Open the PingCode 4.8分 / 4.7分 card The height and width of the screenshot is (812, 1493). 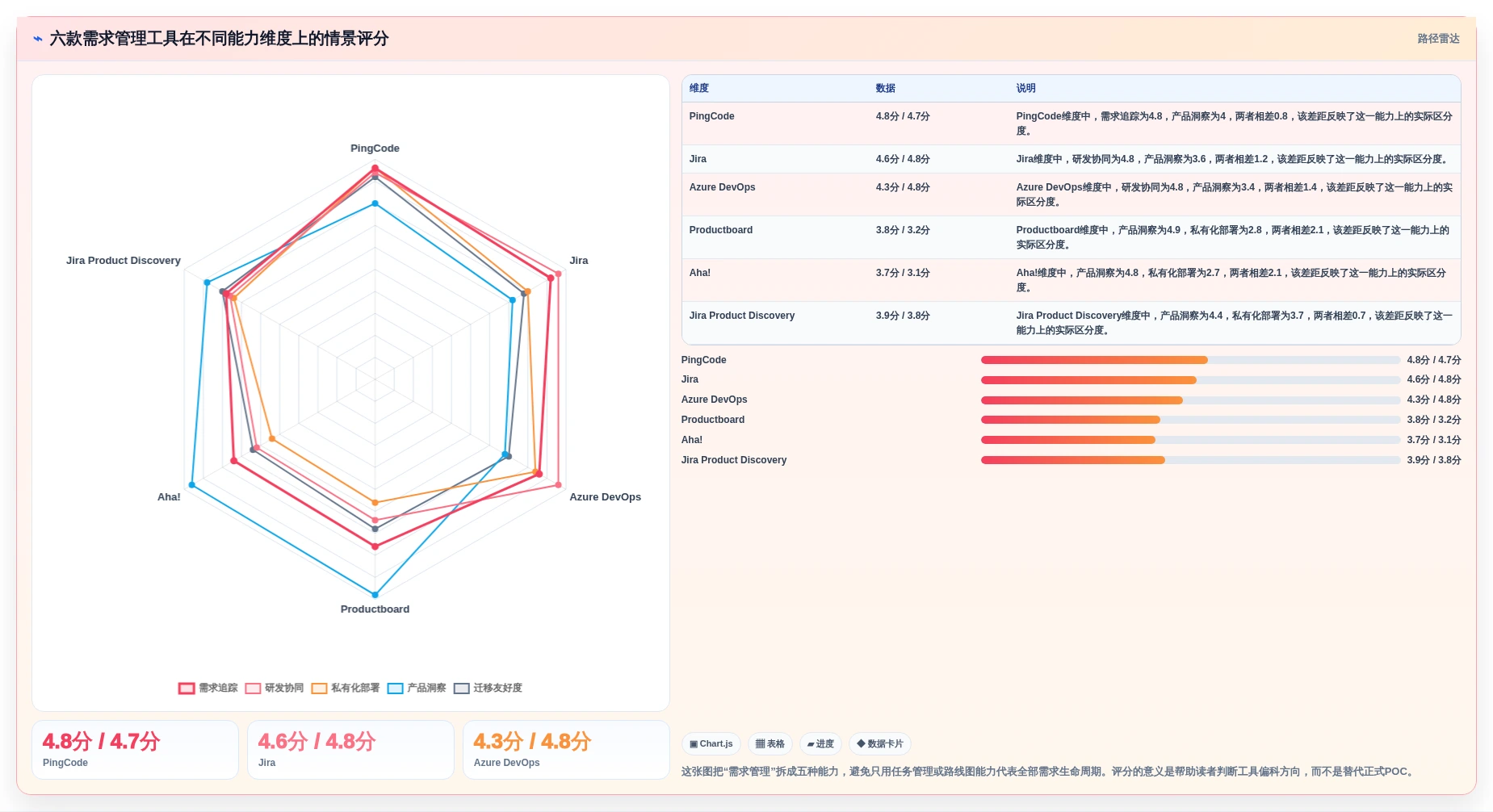(x=135, y=750)
